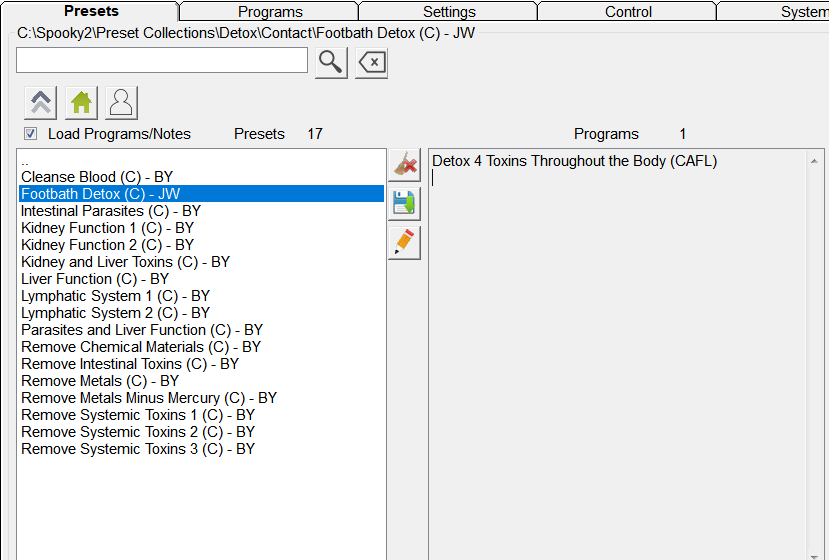Select Cleanse Blood (C) - BY preset

(97, 177)
